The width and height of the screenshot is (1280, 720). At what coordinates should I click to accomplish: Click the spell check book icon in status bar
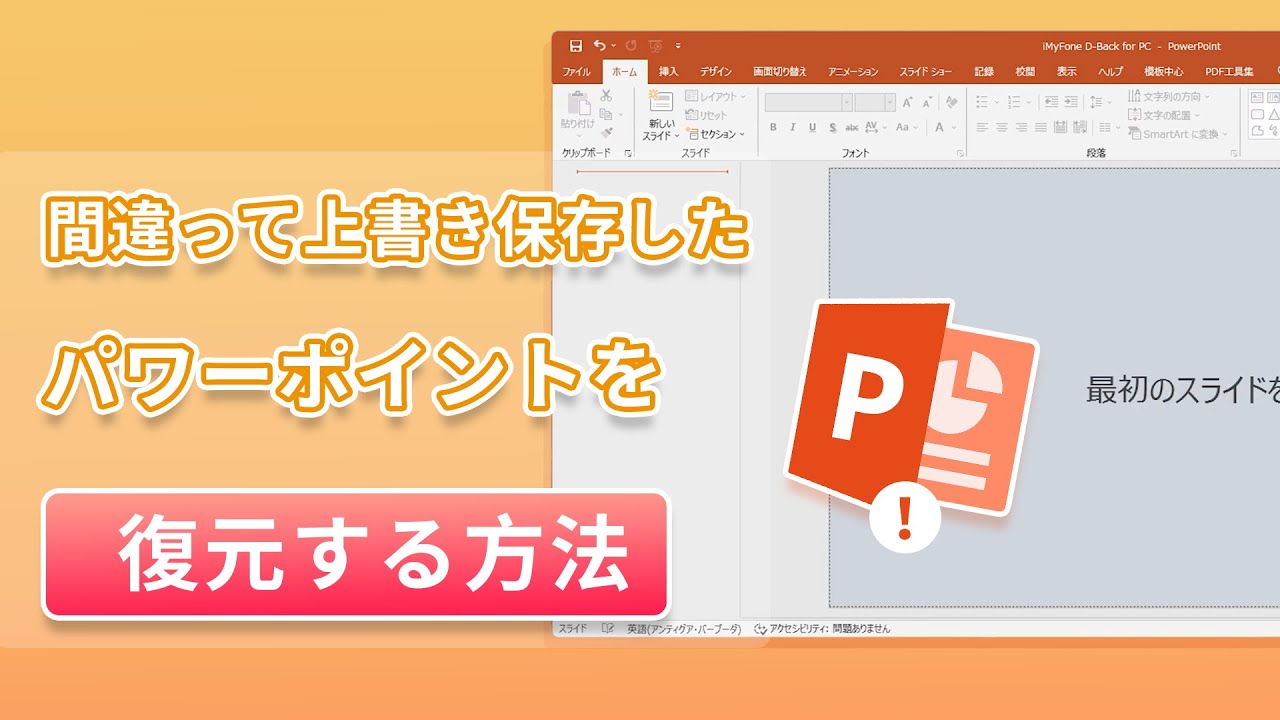pos(607,628)
